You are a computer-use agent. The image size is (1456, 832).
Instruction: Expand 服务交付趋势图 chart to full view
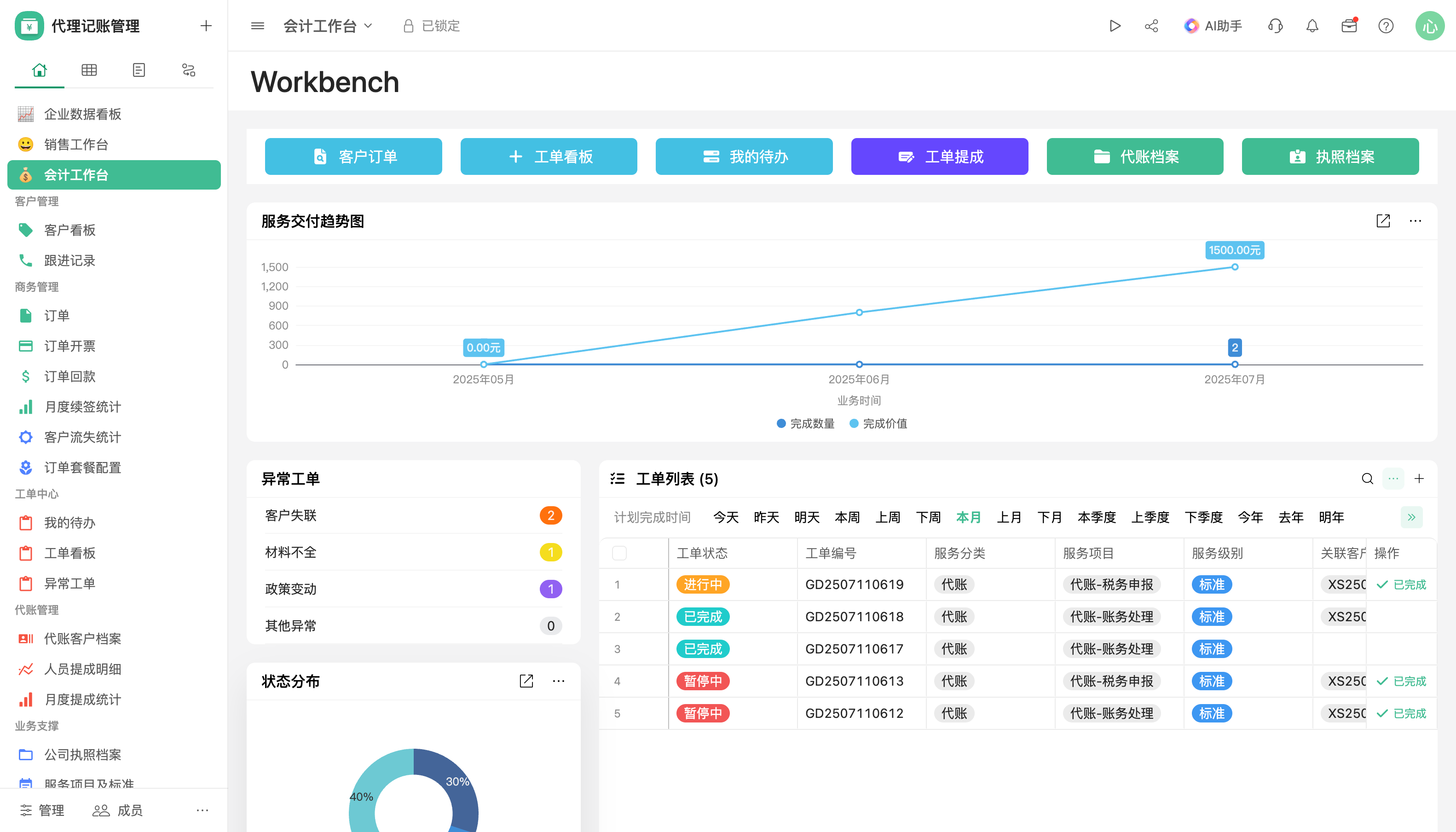coord(1383,221)
